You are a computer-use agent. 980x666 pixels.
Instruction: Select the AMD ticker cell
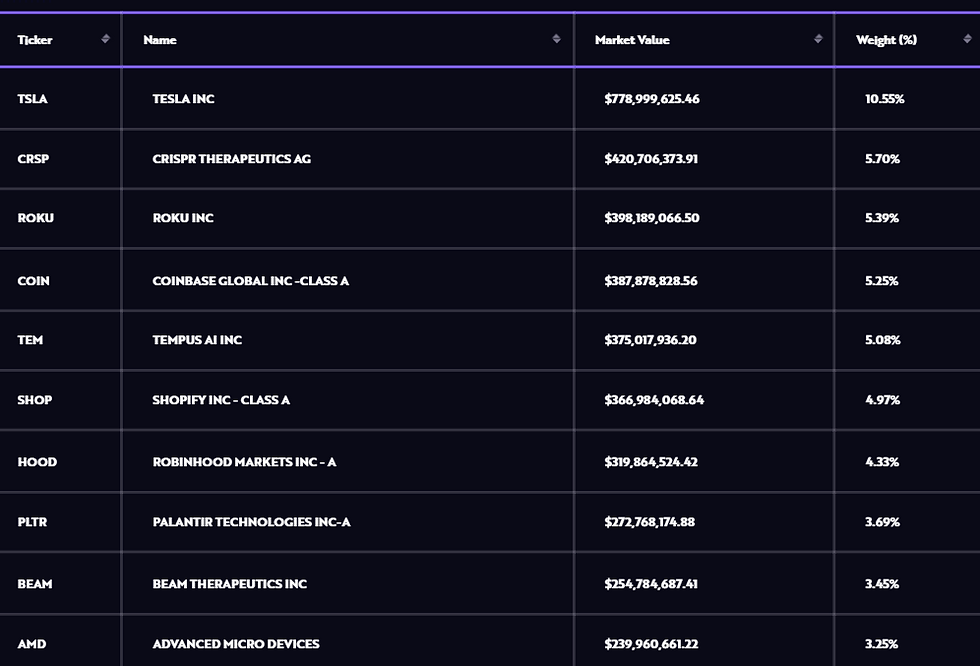(x=31, y=644)
